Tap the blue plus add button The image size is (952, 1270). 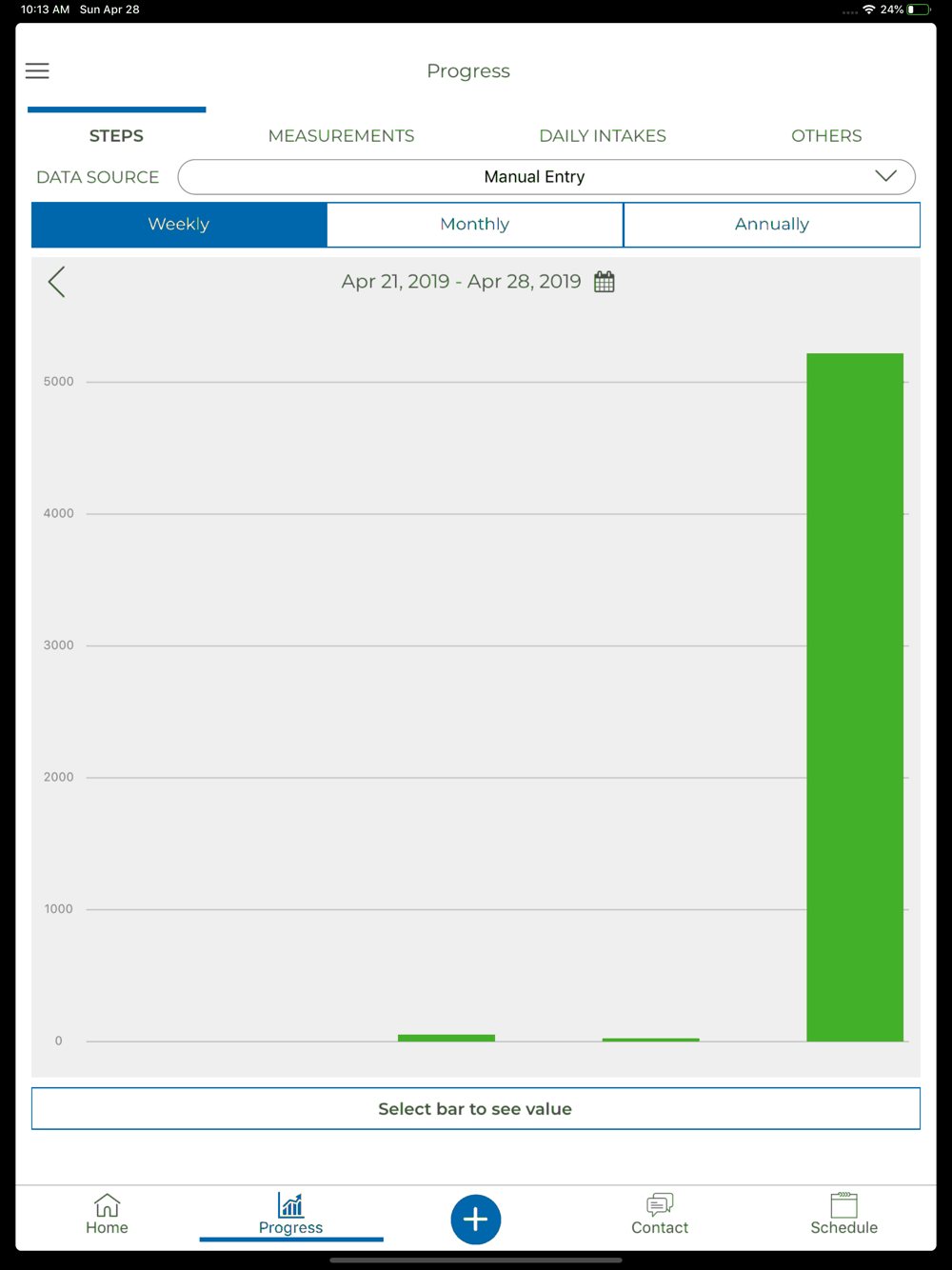point(476,1220)
